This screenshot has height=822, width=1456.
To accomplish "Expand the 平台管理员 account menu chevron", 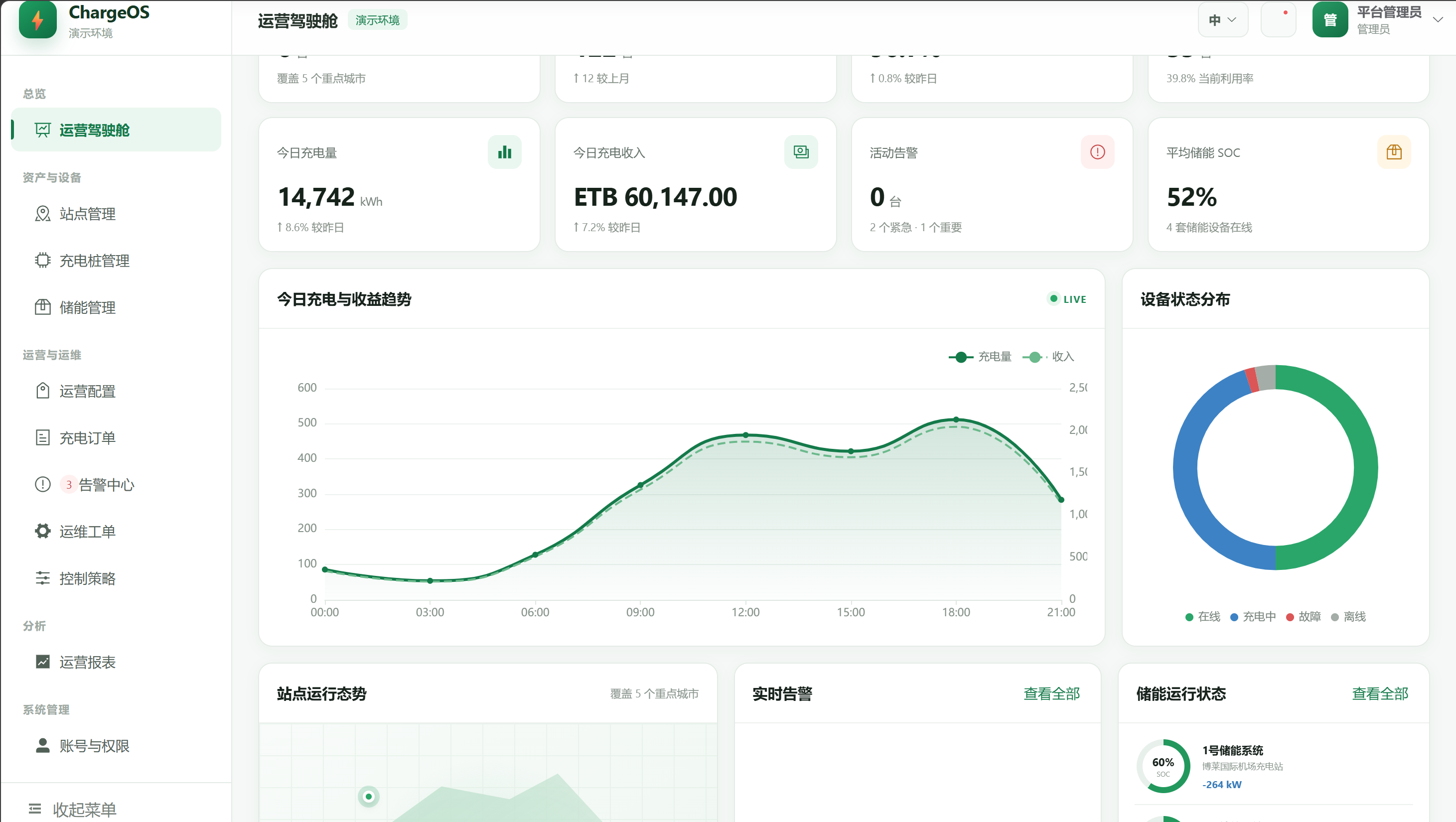I will [x=1438, y=20].
